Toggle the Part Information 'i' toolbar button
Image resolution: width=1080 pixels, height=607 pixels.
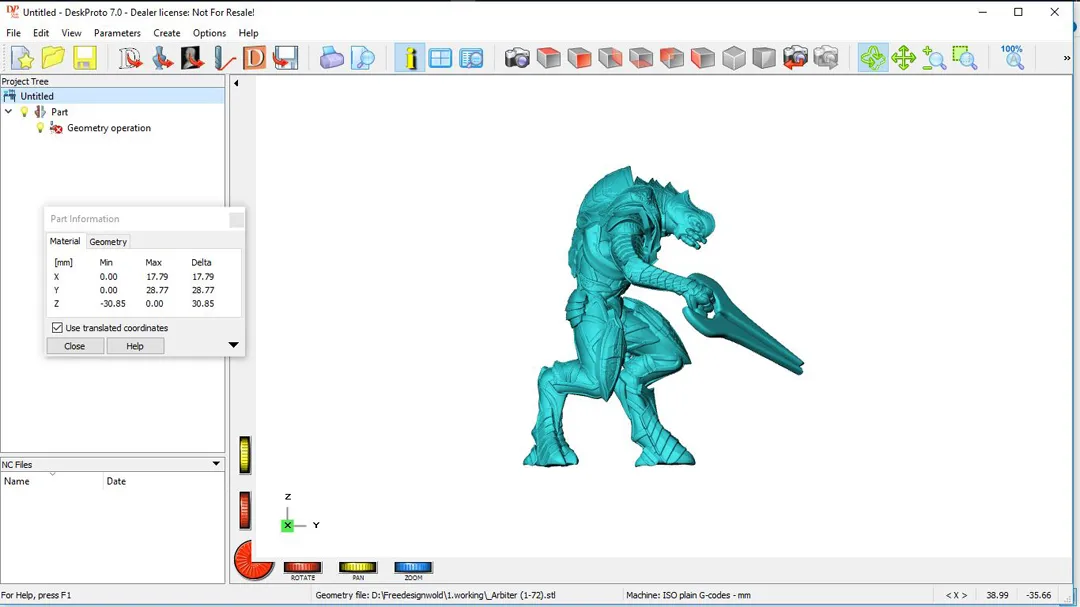(x=410, y=58)
